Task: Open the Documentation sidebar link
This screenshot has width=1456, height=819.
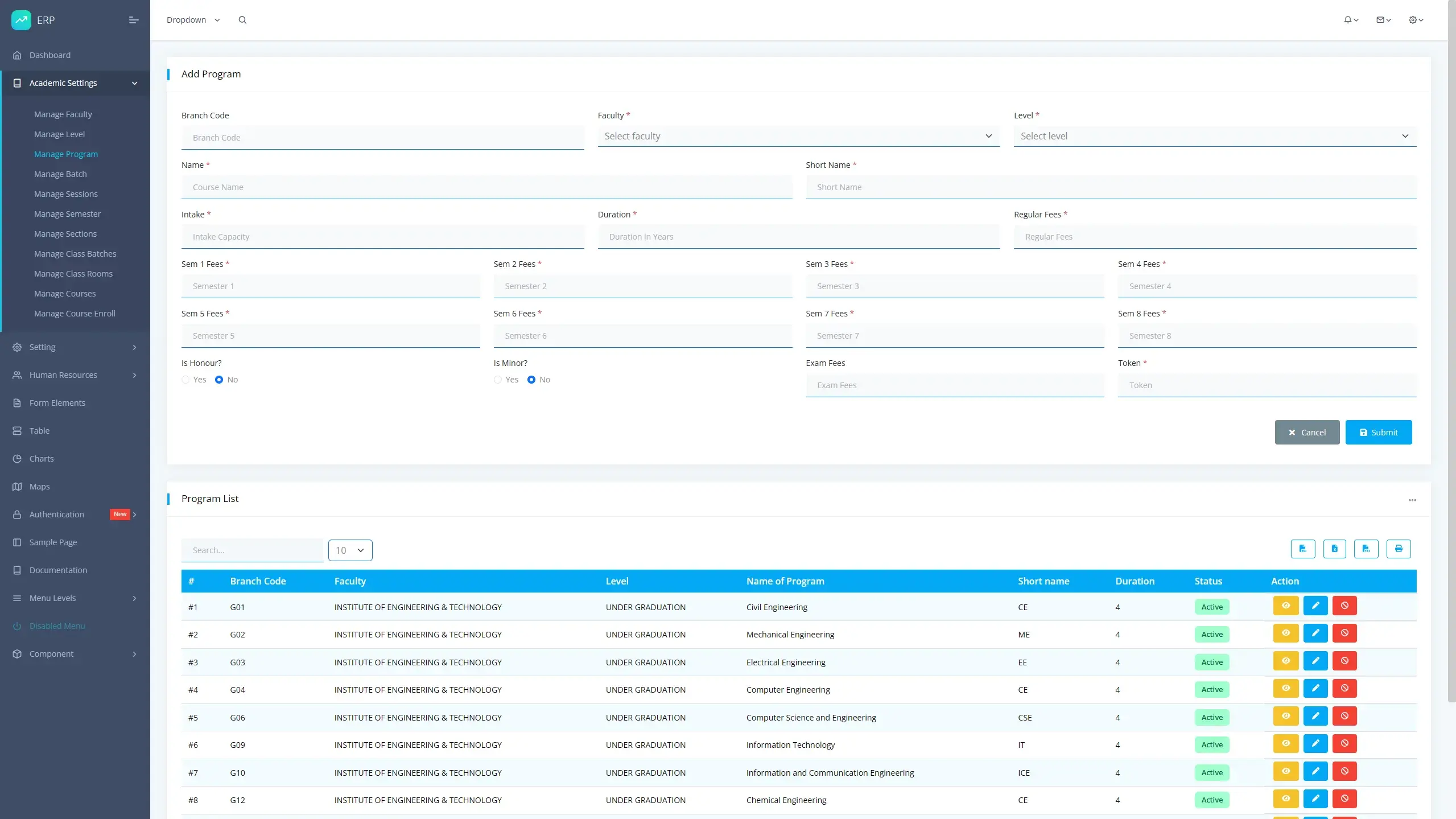Action: pyautogui.click(x=58, y=570)
